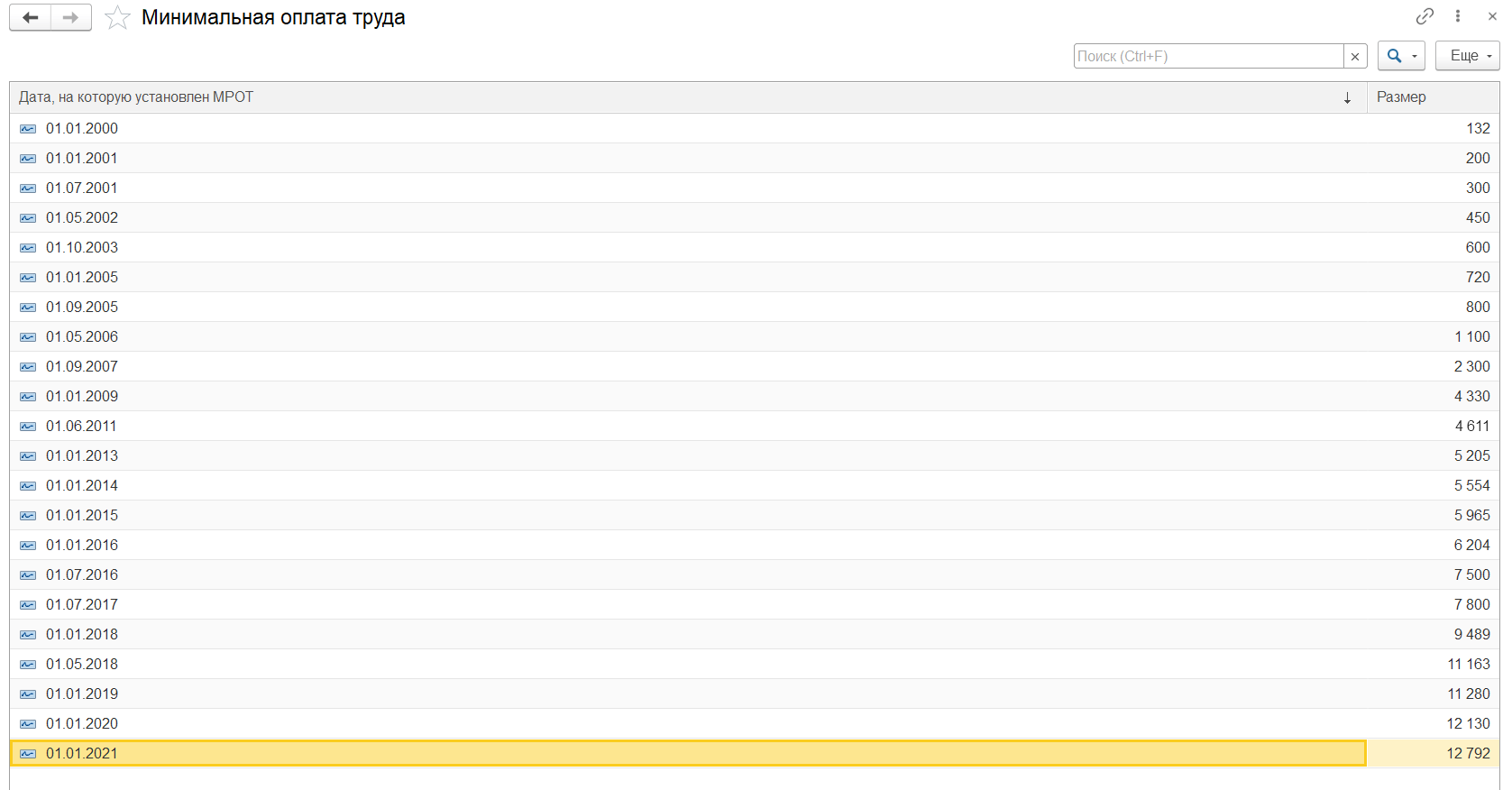Click record icon for 01.01.2021 row

pyautogui.click(x=28, y=754)
